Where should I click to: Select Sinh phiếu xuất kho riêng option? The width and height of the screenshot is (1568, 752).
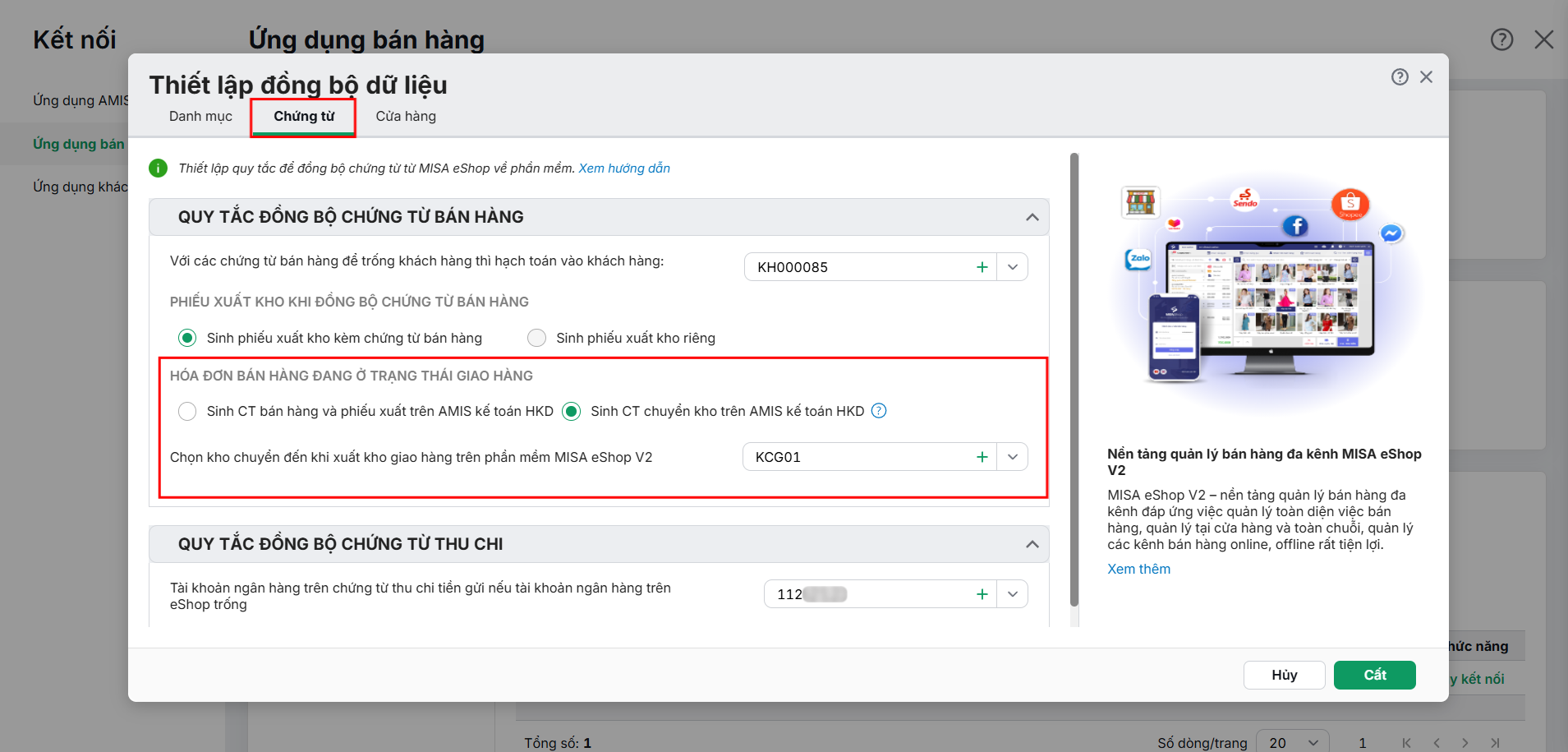(x=536, y=338)
